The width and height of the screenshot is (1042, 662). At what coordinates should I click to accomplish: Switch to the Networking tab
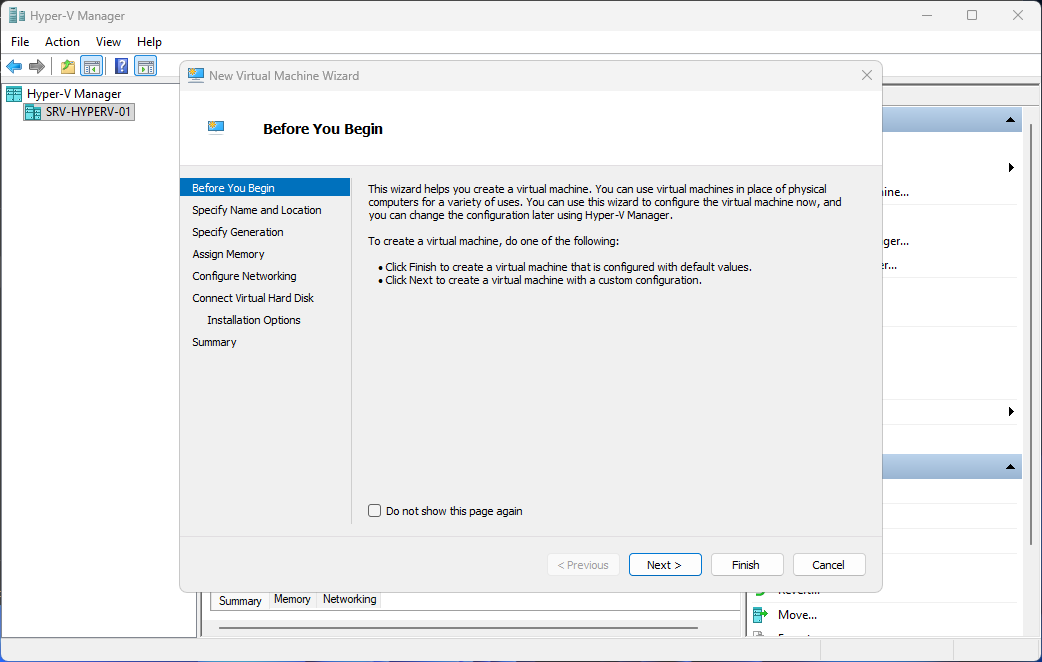point(349,600)
